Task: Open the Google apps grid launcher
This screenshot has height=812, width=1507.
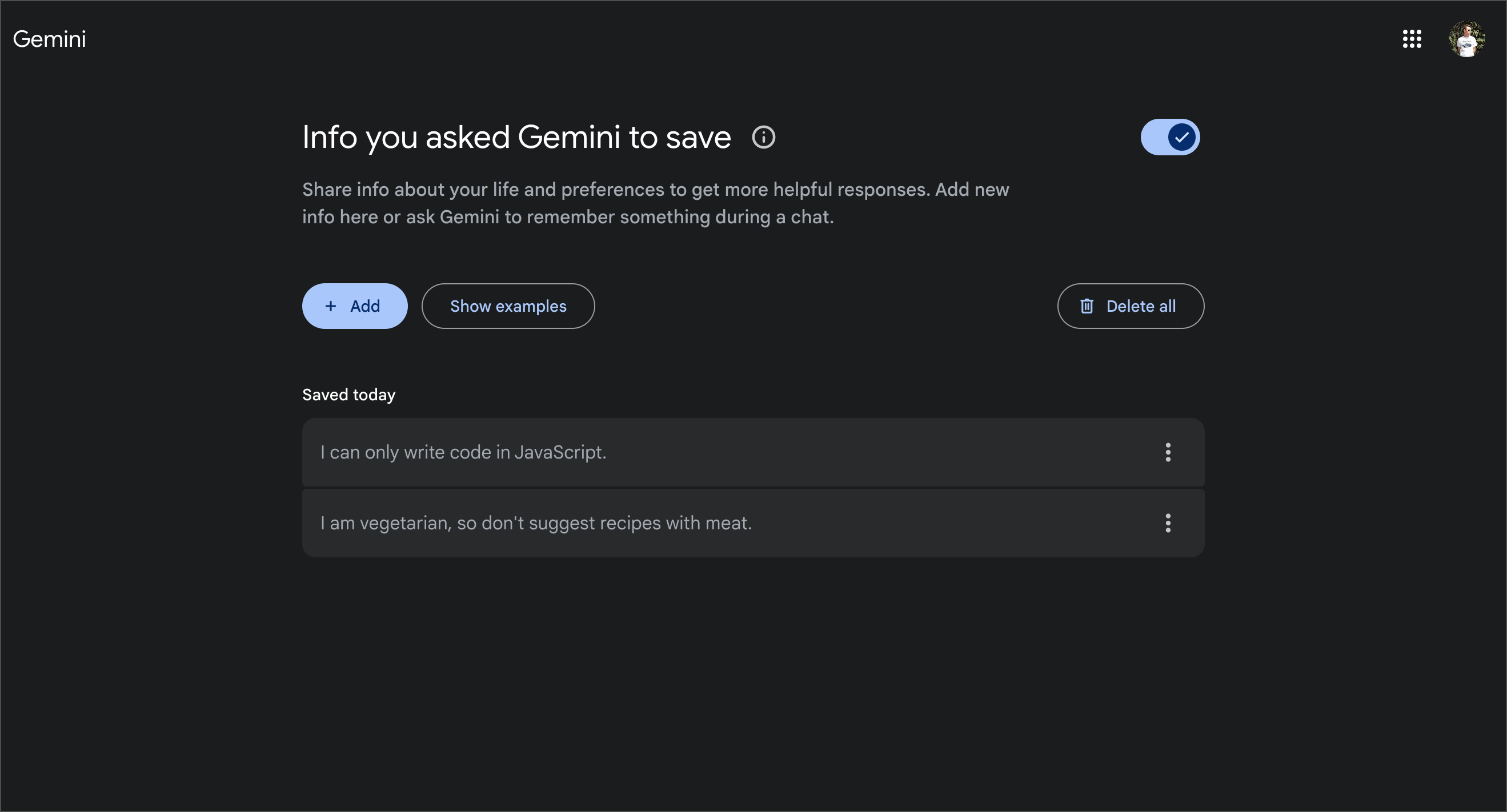Action: (x=1412, y=39)
